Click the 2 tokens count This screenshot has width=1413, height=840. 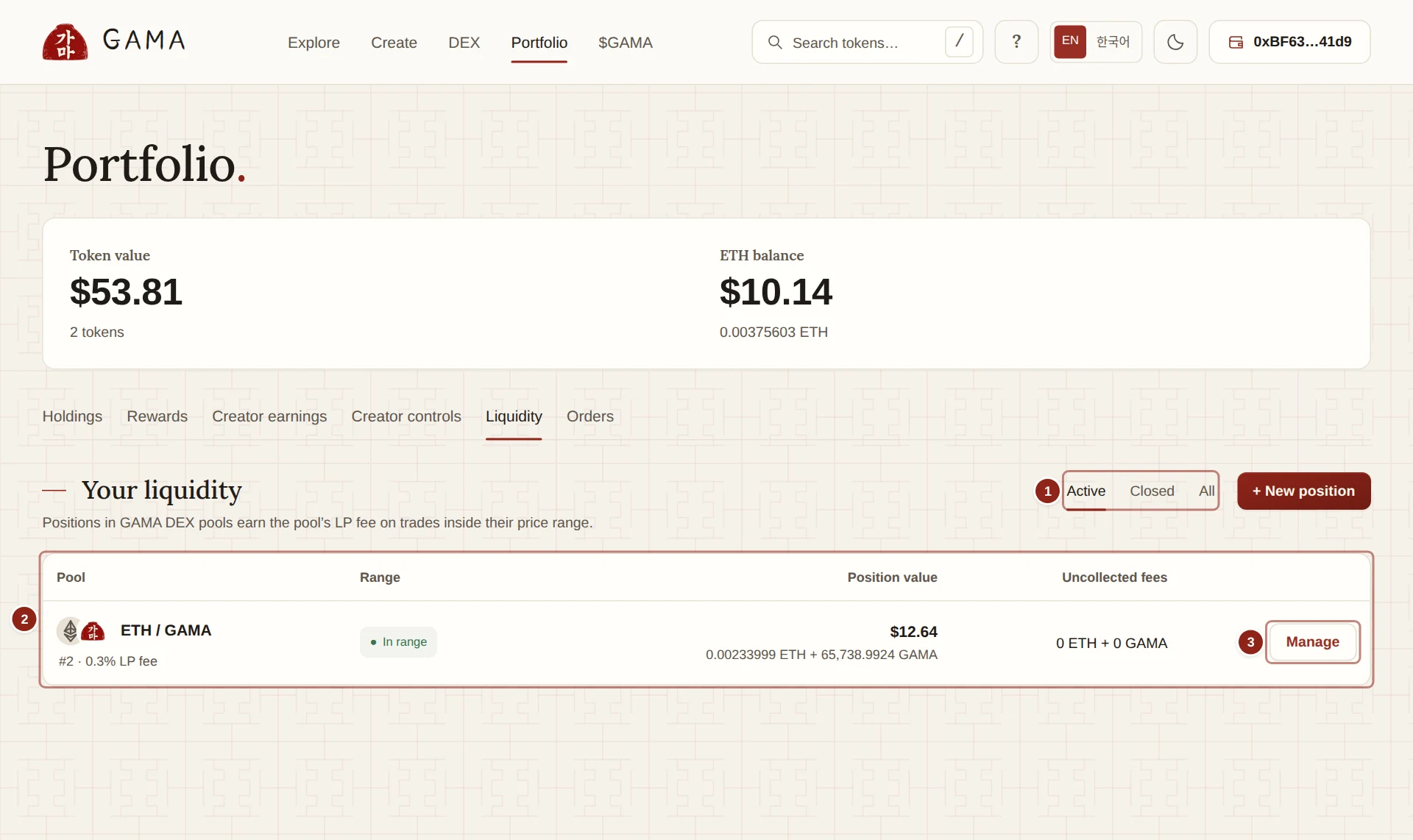(96, 332)
